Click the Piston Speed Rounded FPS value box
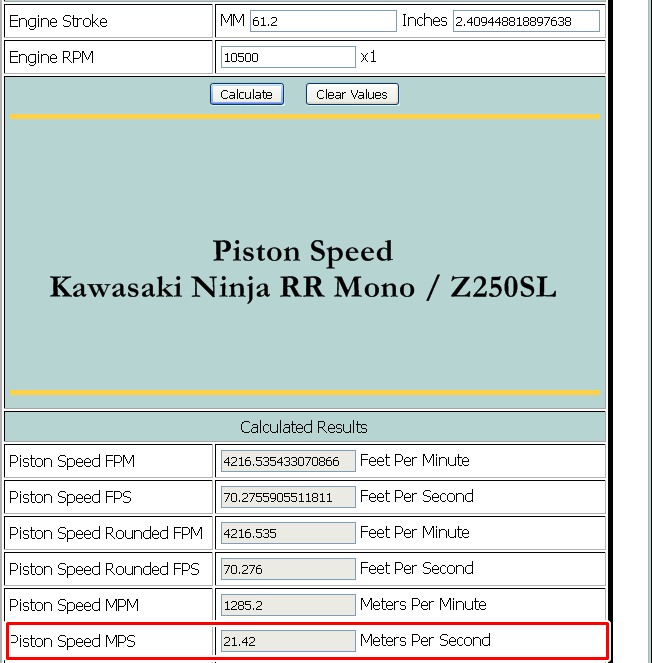Screen dimensions: 652x663 288,570
